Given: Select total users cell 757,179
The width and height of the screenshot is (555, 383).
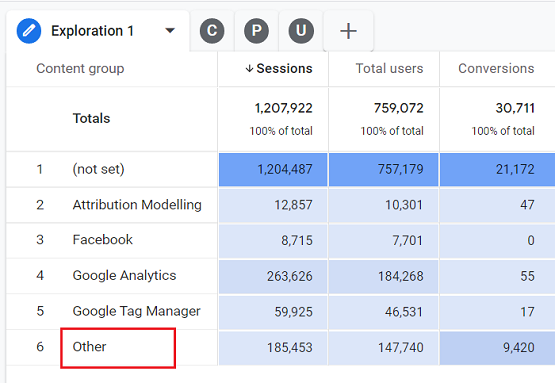Looking at the screenshot, I should pos(384,170).
